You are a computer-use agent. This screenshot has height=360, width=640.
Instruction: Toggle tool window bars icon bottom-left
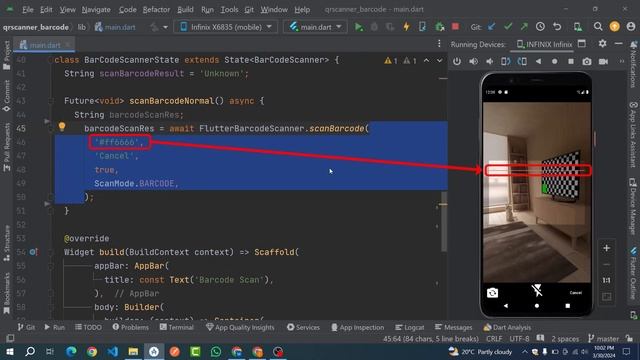point(10,338)
